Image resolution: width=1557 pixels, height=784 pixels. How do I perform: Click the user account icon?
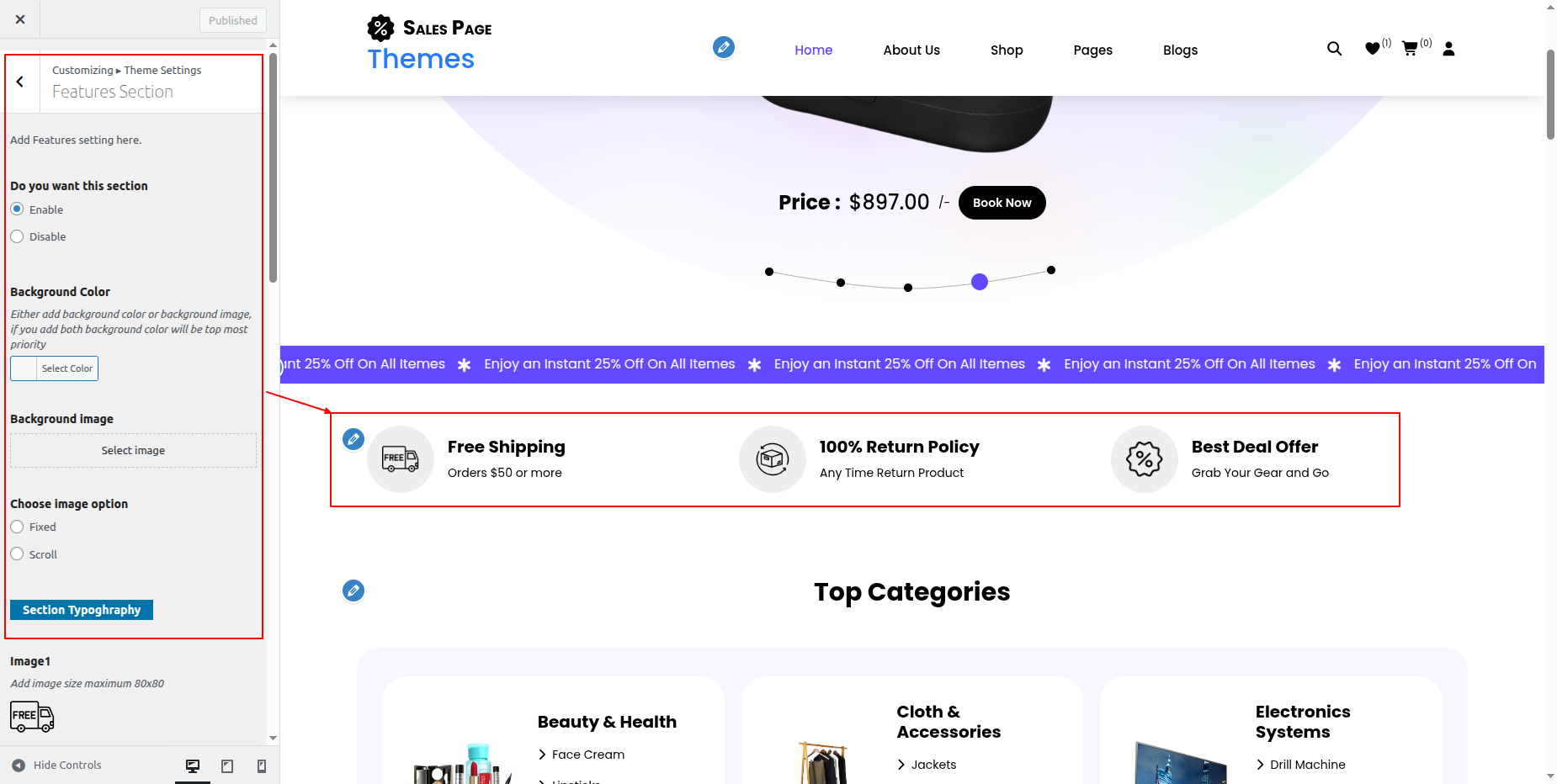coord(1448,49)
